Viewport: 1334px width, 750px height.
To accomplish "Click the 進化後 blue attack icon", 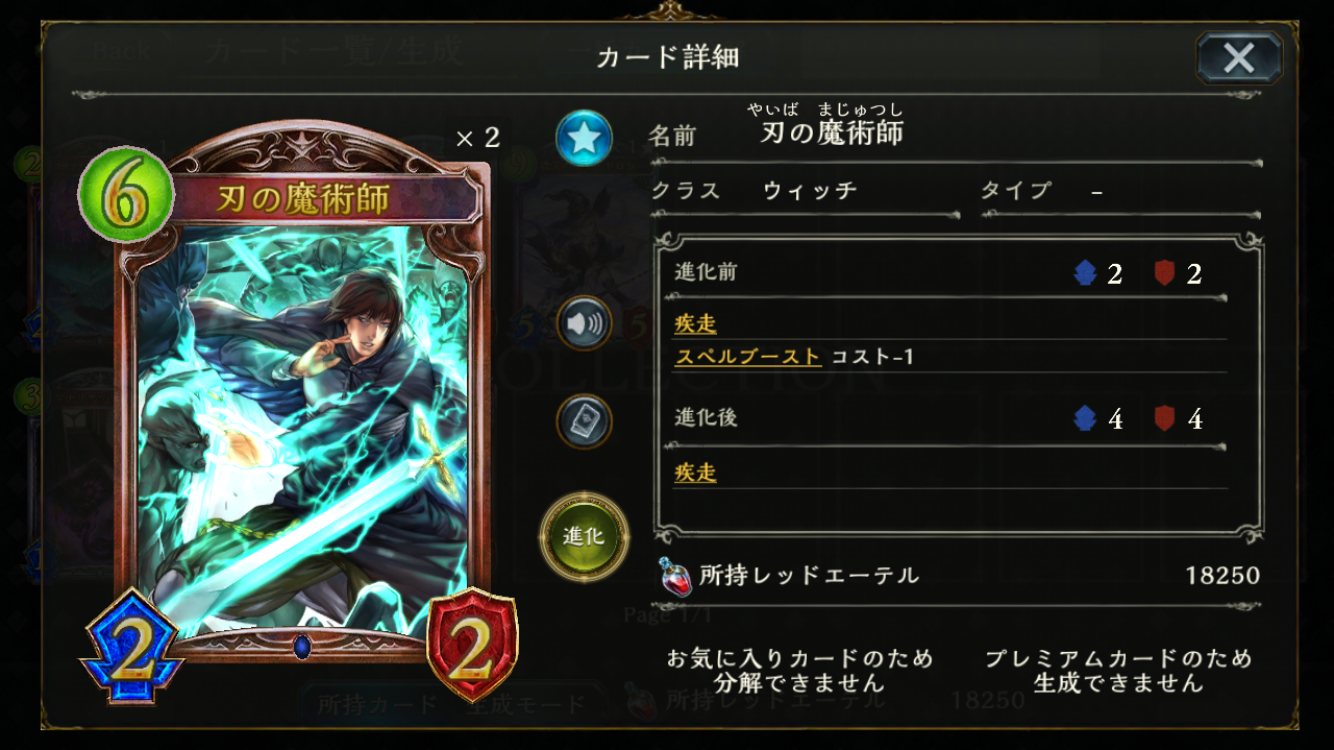I will point(1084,418).
